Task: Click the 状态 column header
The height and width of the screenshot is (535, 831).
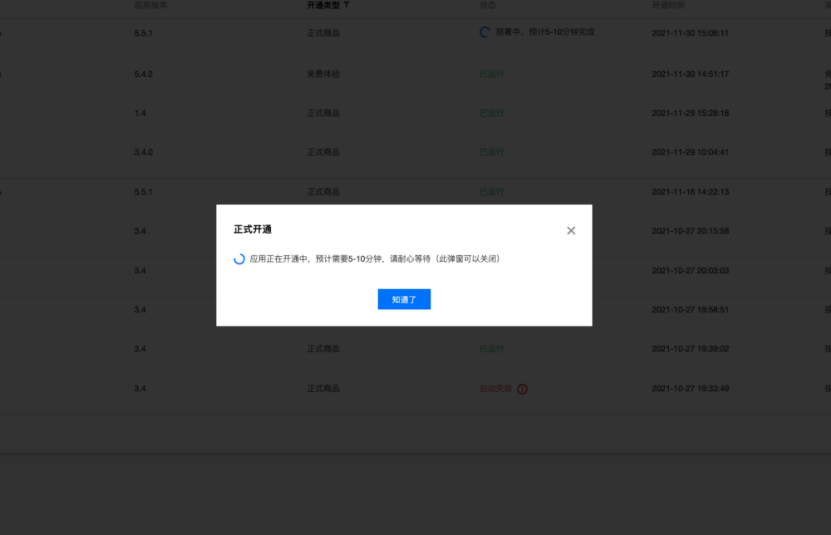Action: click(488, 5)
